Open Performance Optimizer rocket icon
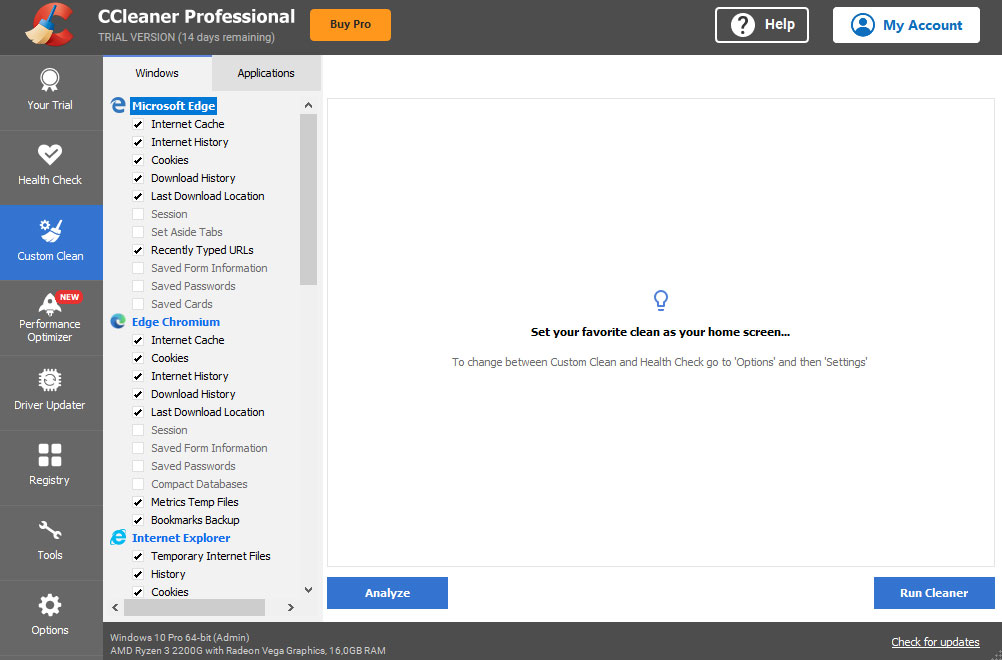1002x660 pixels. click(50, 304)
